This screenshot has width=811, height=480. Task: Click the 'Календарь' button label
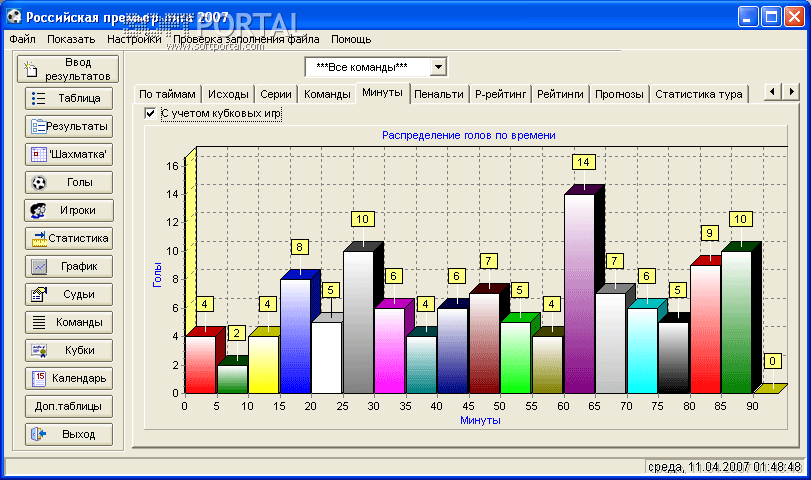coord(79,378)
